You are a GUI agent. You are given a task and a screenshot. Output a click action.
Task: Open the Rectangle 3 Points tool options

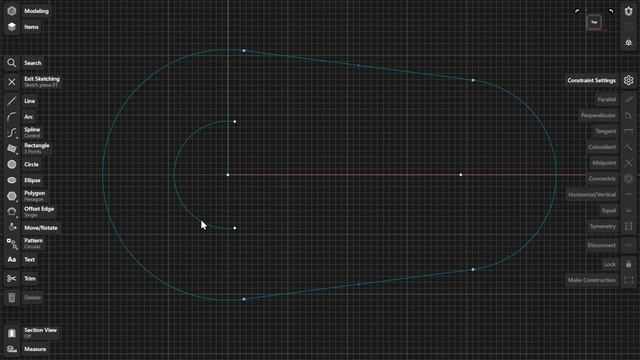tap(12, 149)
